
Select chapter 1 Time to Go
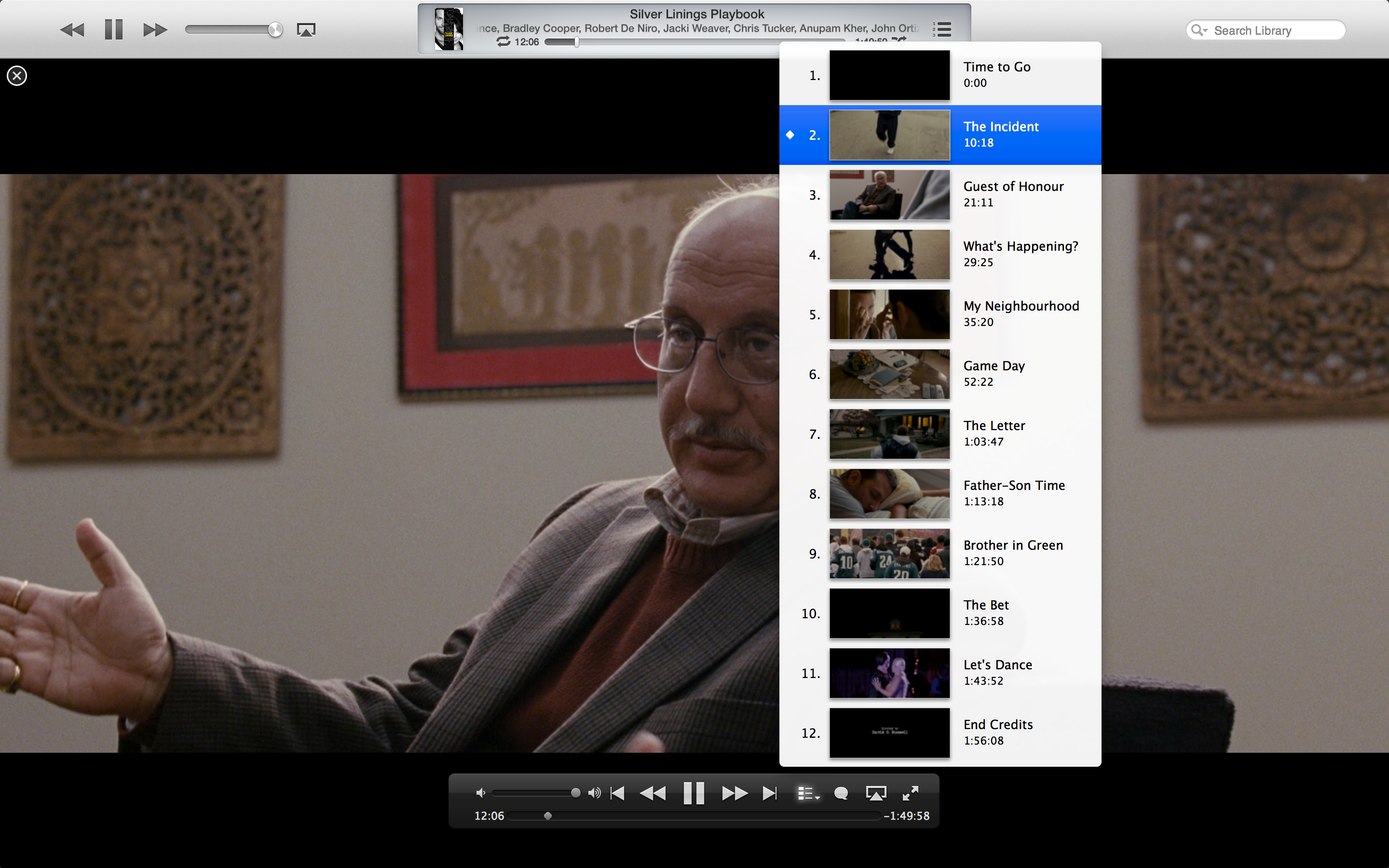coord(940,75)
